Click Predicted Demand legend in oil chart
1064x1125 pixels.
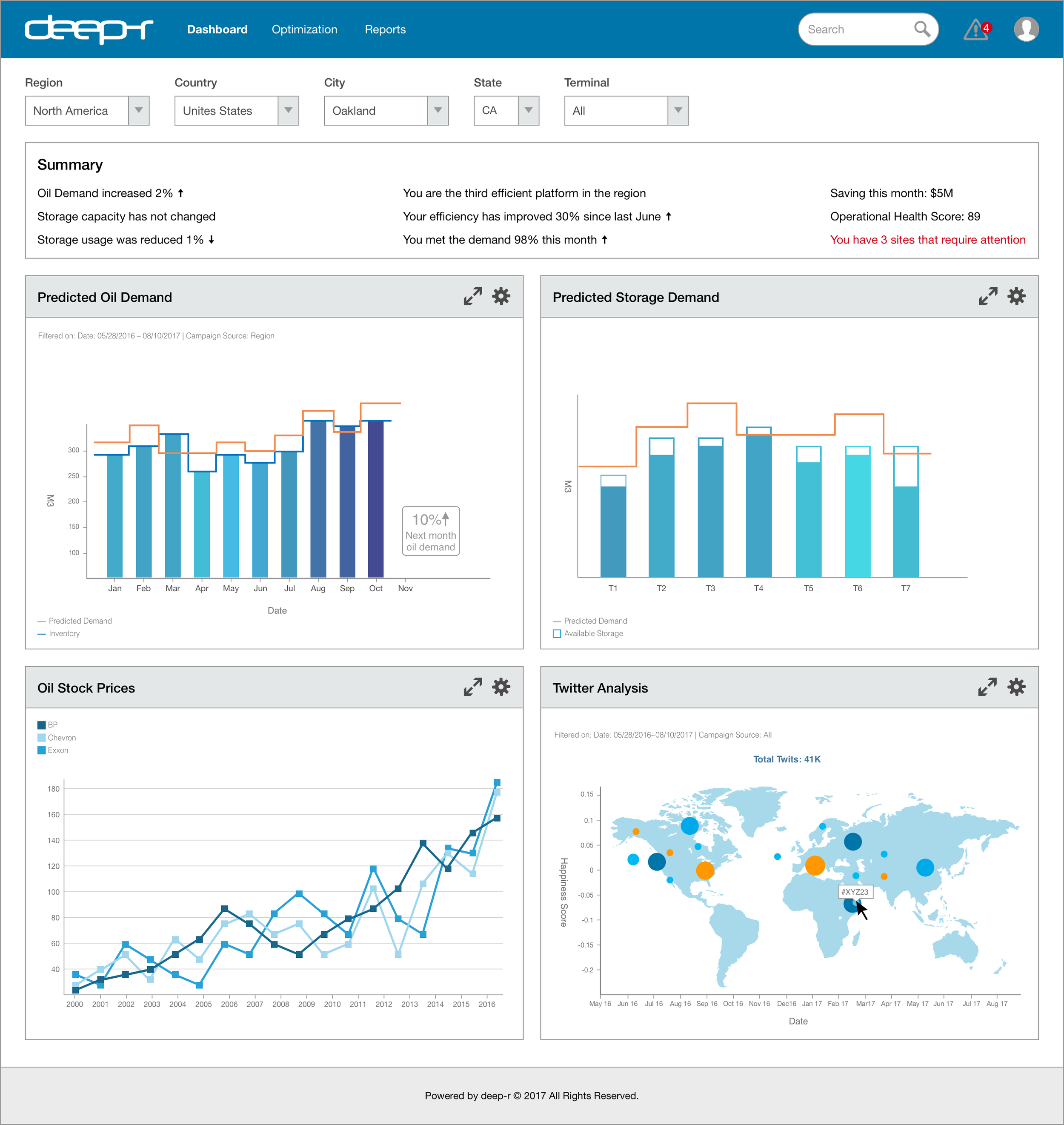tap(75, 621)
